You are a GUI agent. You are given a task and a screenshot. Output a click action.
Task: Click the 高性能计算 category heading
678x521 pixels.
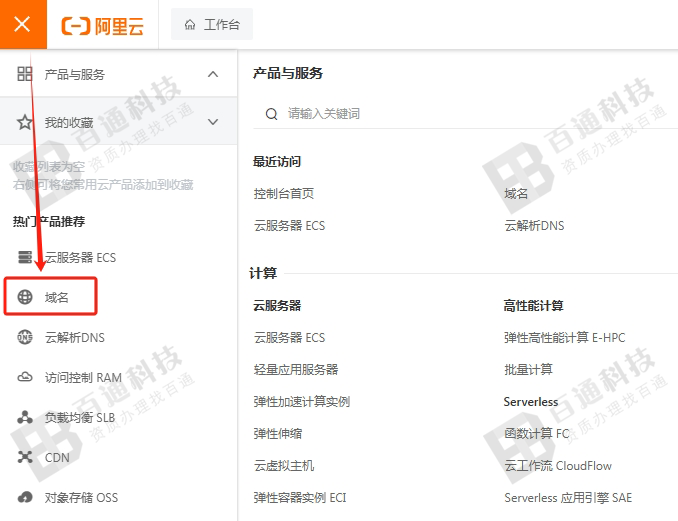click(534, 306)
